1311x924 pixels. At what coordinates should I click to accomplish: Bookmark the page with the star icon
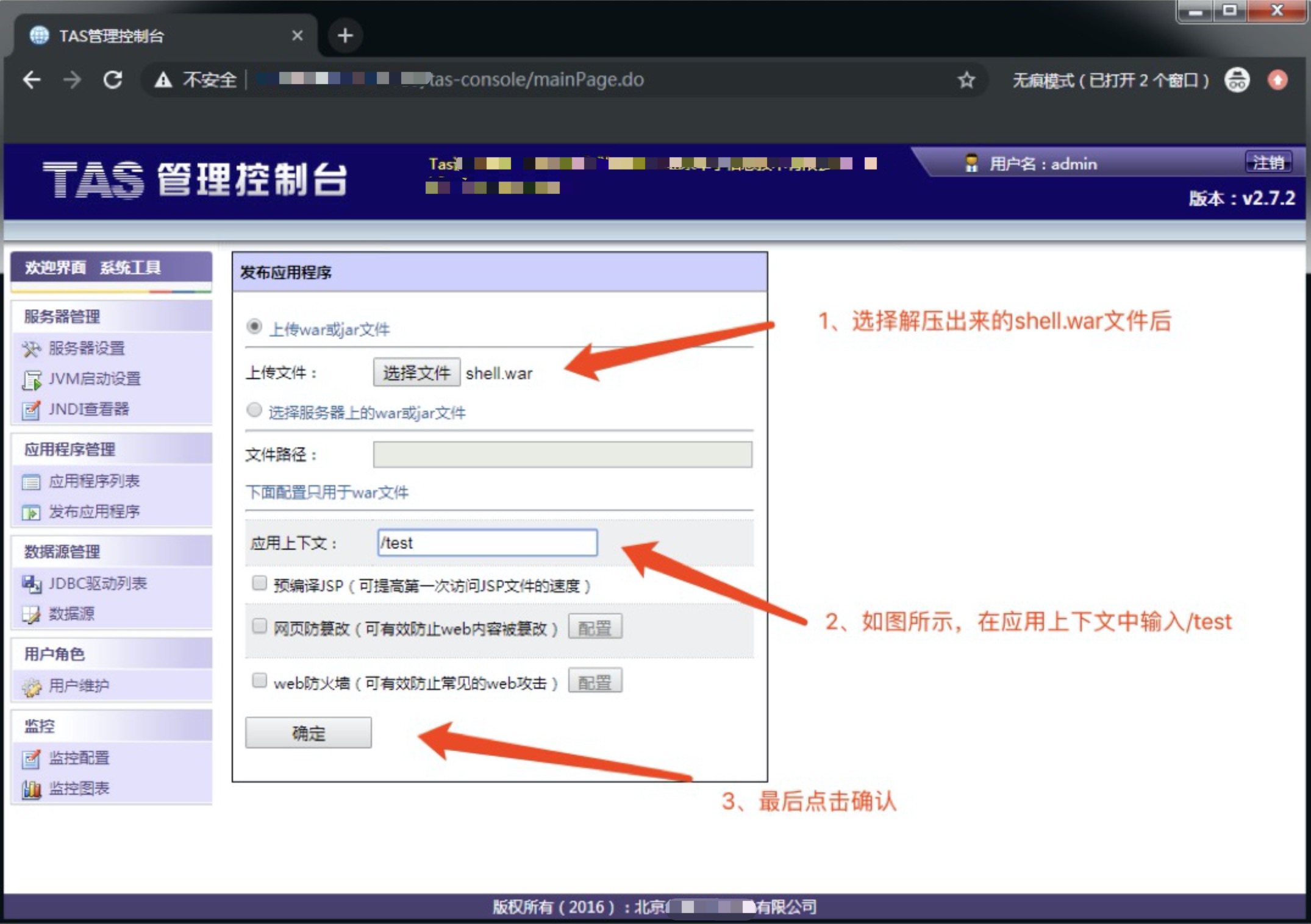(966, 80)
